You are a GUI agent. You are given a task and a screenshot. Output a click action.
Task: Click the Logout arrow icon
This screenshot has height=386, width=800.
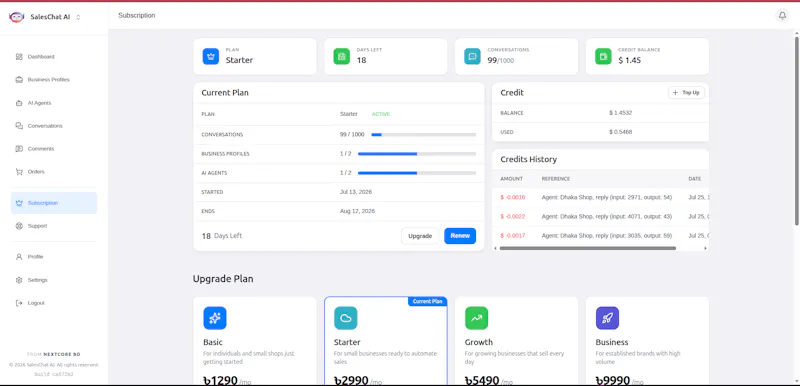(19, 303)
